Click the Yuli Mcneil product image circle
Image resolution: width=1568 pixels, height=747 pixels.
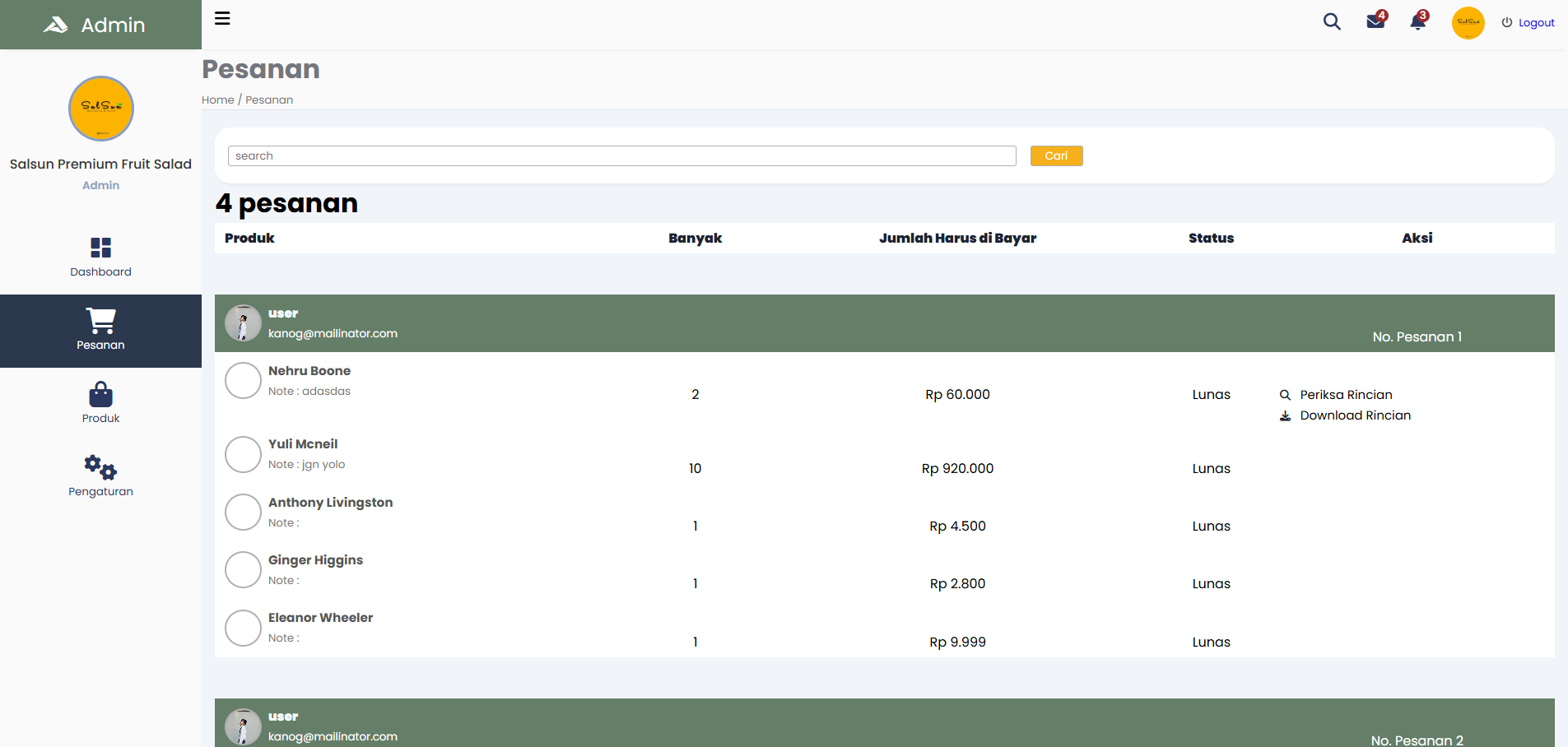click(243, 454)
